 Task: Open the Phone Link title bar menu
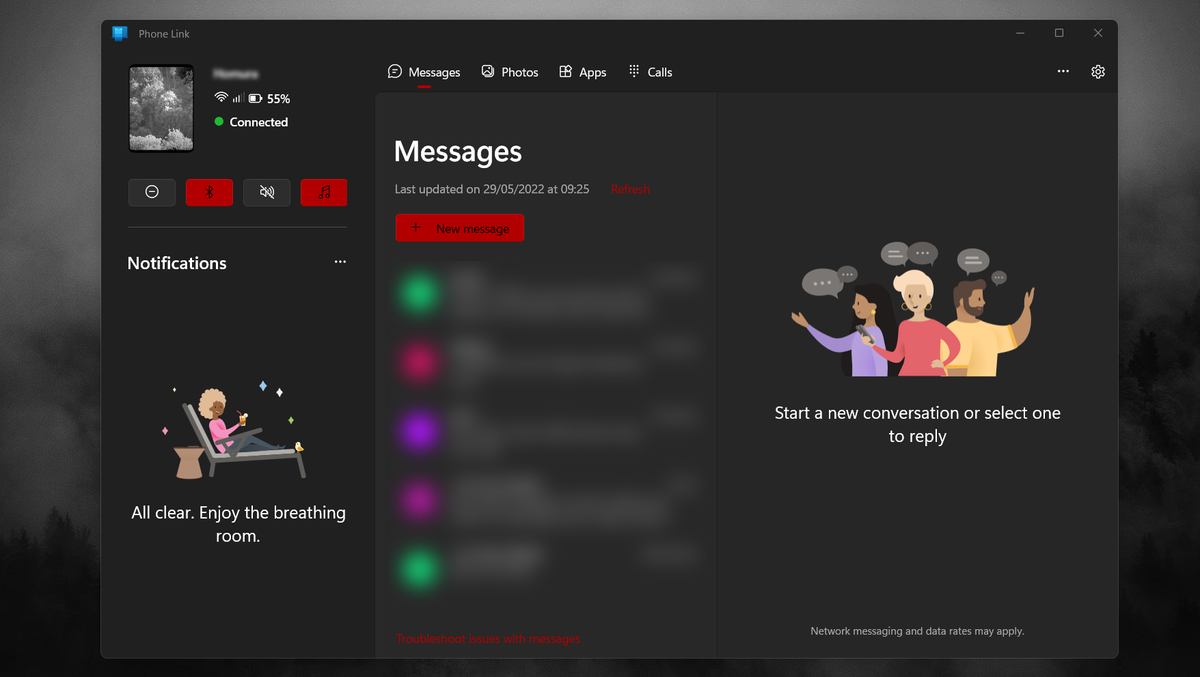pos(120,32)
